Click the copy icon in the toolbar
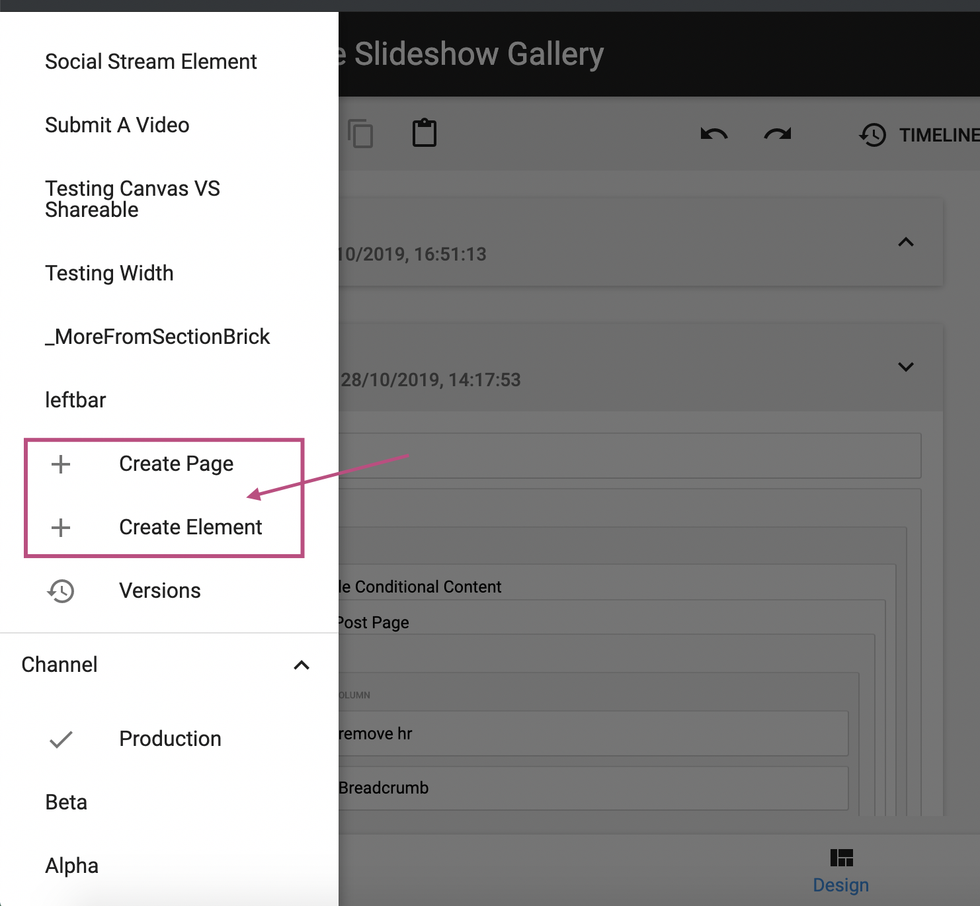 pyautogui.click(x=360, y=134)
